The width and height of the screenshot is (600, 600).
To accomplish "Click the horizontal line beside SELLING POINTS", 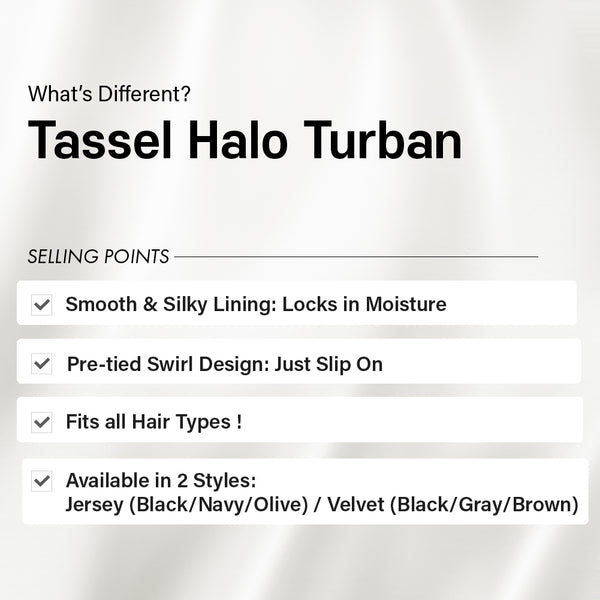I will coord(356,257).
